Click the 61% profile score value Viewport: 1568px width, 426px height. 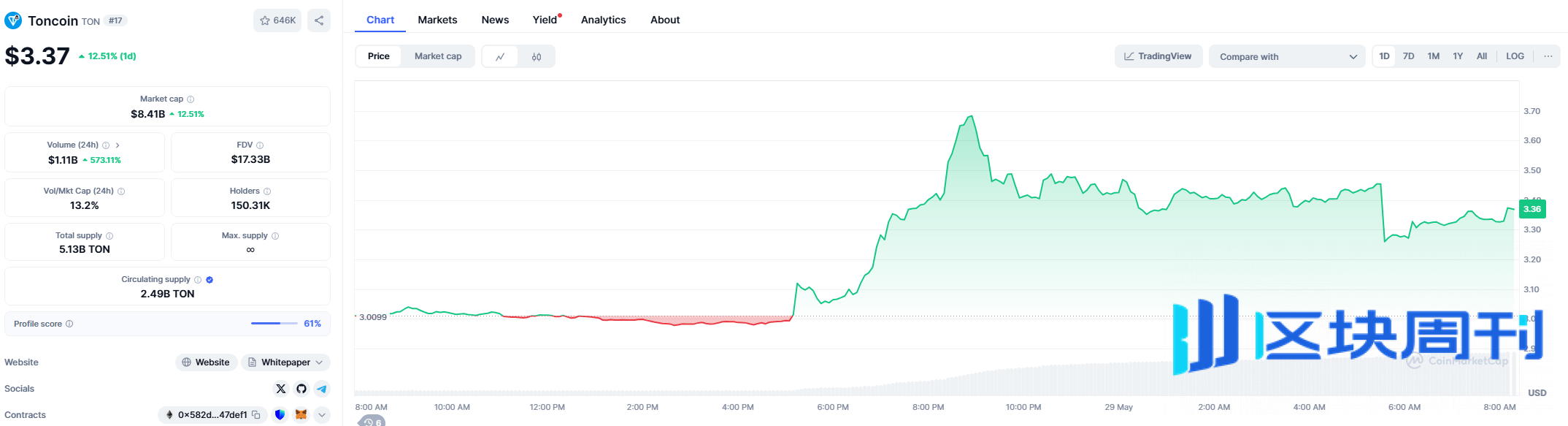click(312, 324)
